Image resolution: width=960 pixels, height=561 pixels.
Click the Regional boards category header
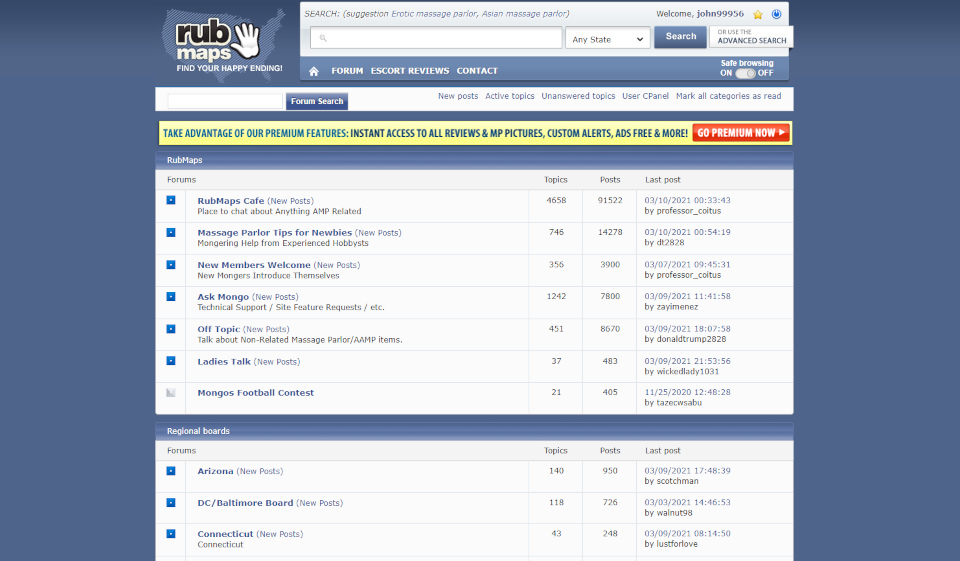point(198,431)
